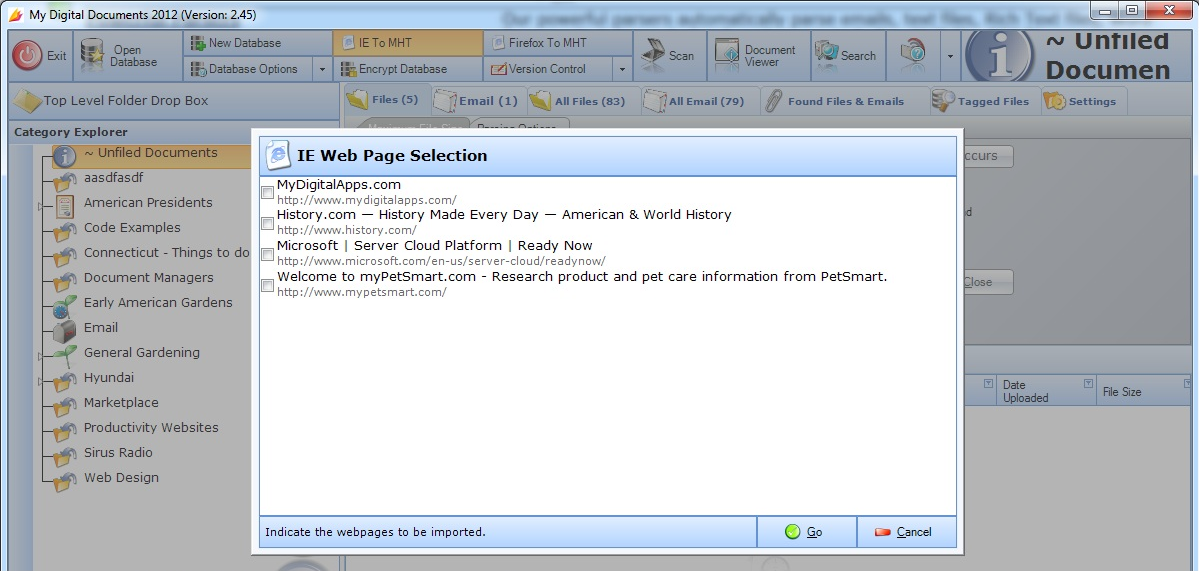Launch Firefox To MHT import
Viewport: 1199px width, 571px height.
click(558, 43)
